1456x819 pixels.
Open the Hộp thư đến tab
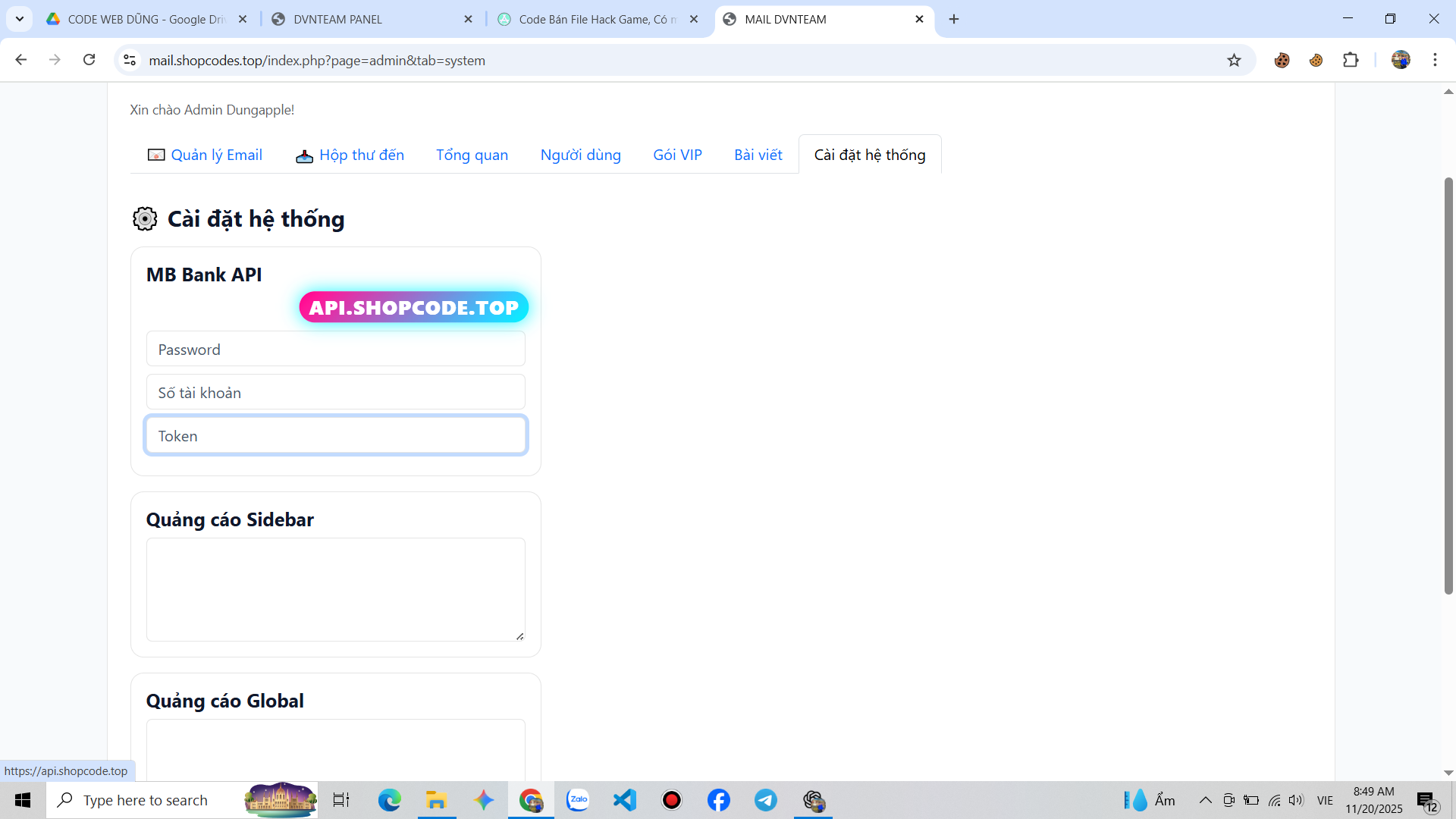pos(350,155)
